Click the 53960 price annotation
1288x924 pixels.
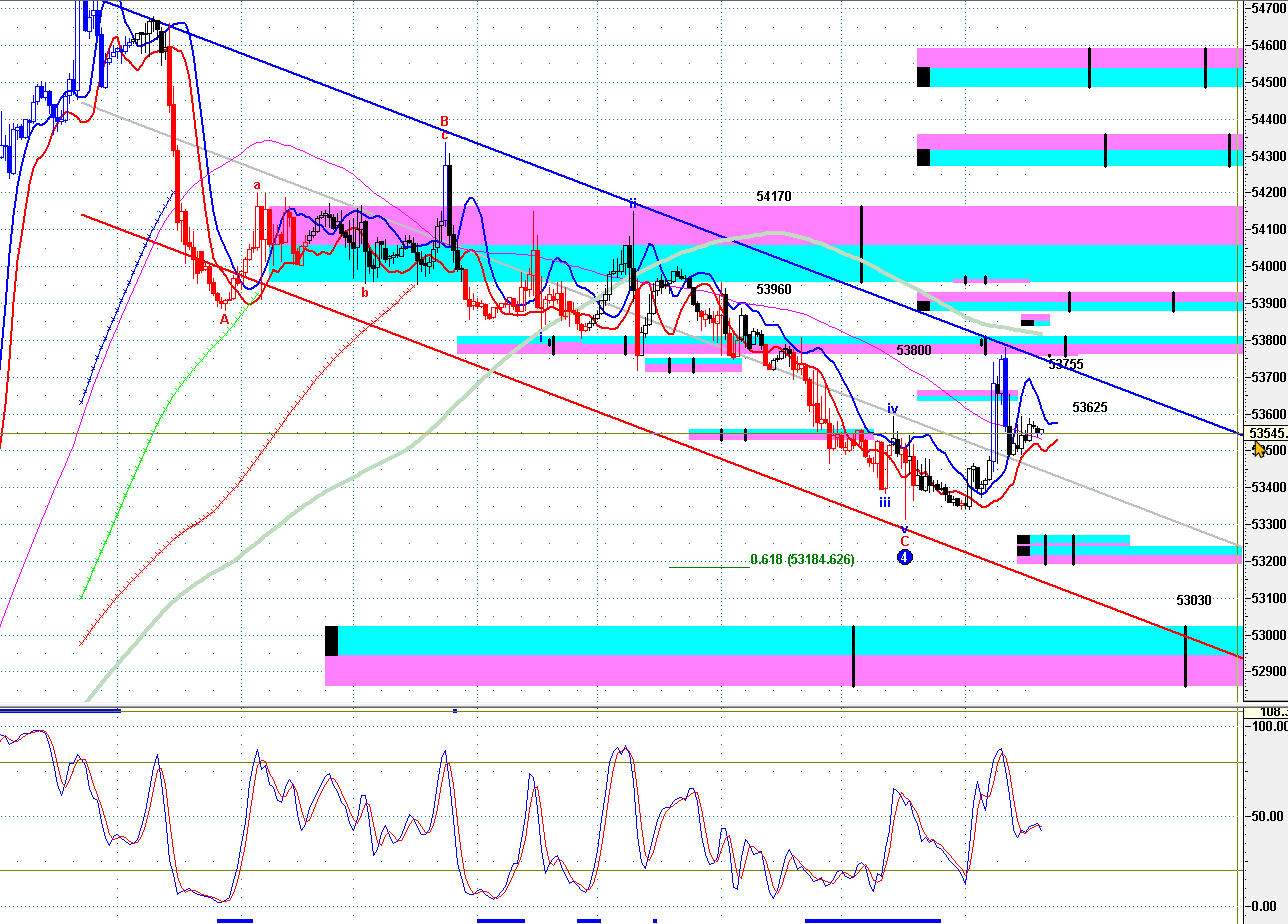[x=774, y=289]
